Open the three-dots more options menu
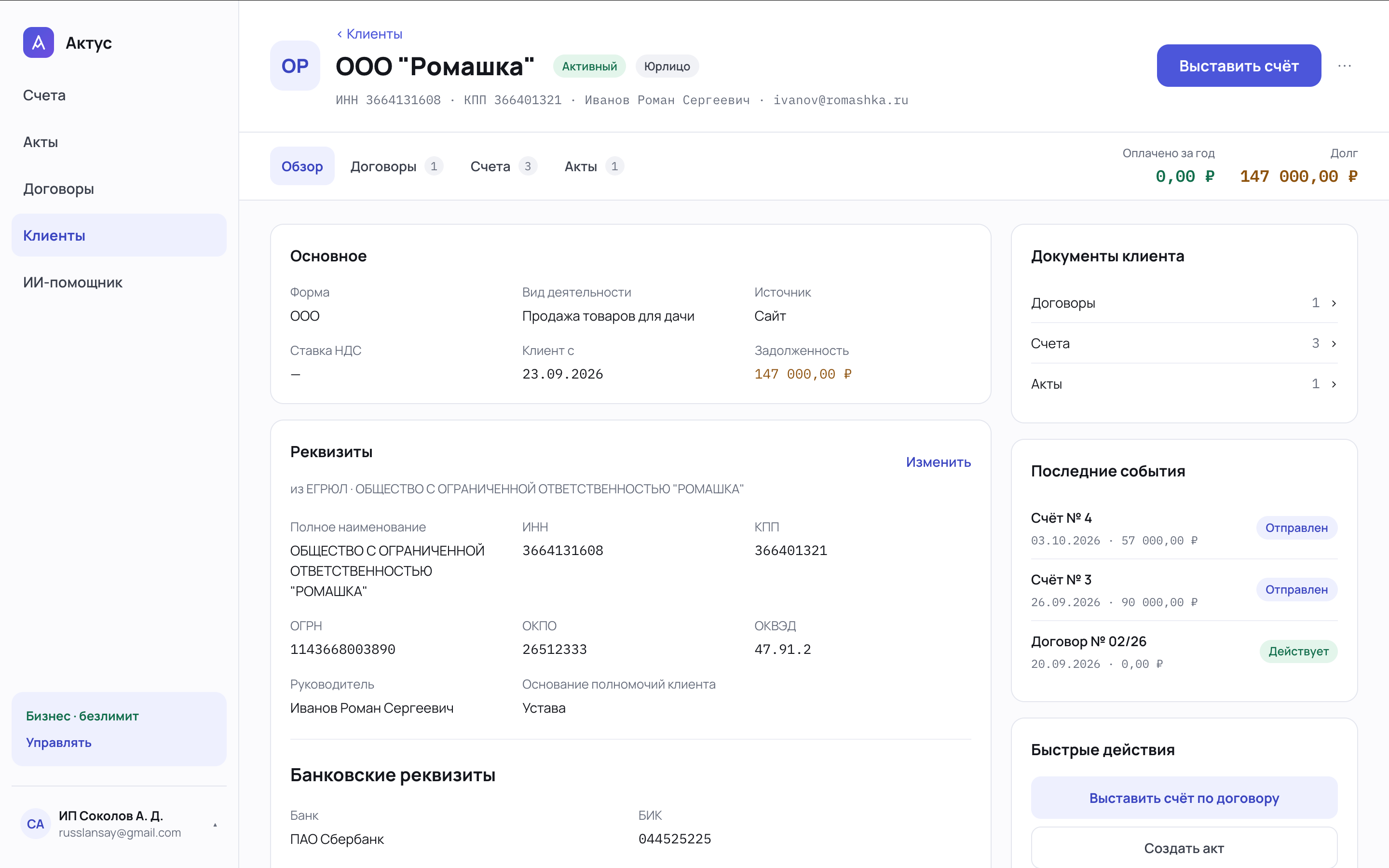The image size is (1389, 868). coord(1344,66)
